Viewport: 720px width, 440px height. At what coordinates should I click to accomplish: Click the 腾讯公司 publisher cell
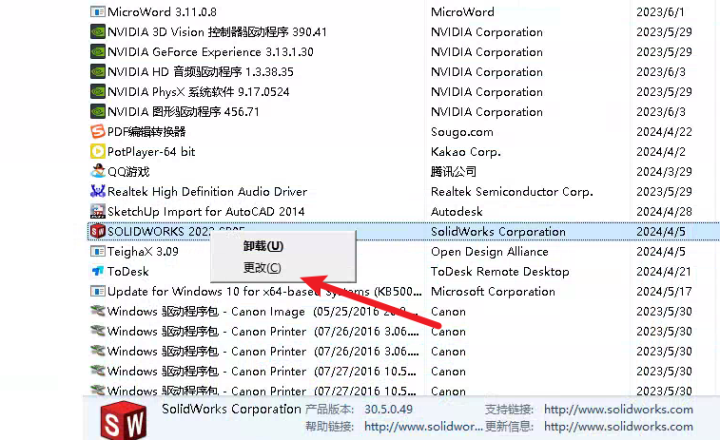pos(453,172)
